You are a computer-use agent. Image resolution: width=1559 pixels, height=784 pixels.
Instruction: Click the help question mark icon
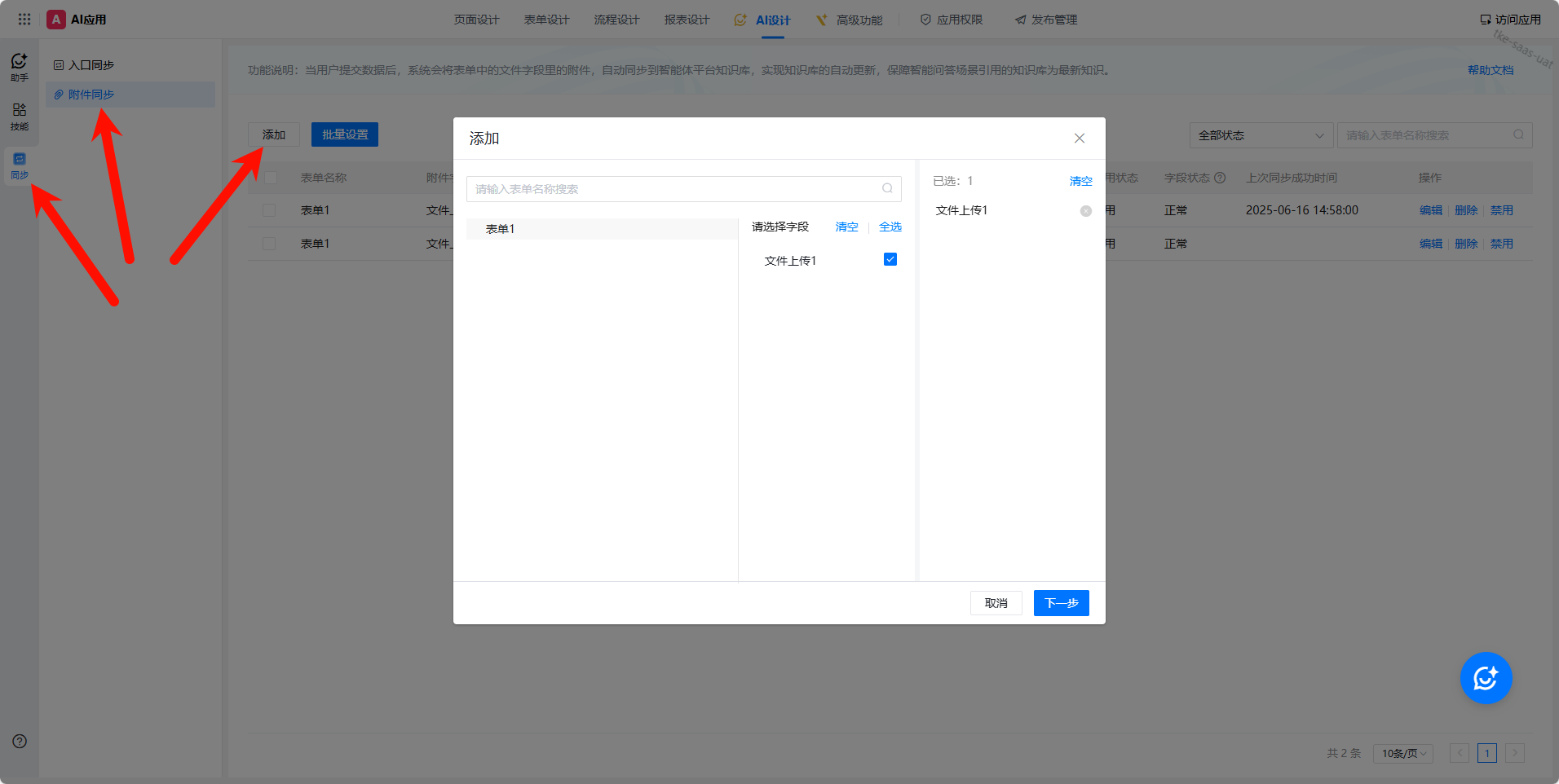coord(20,742)
